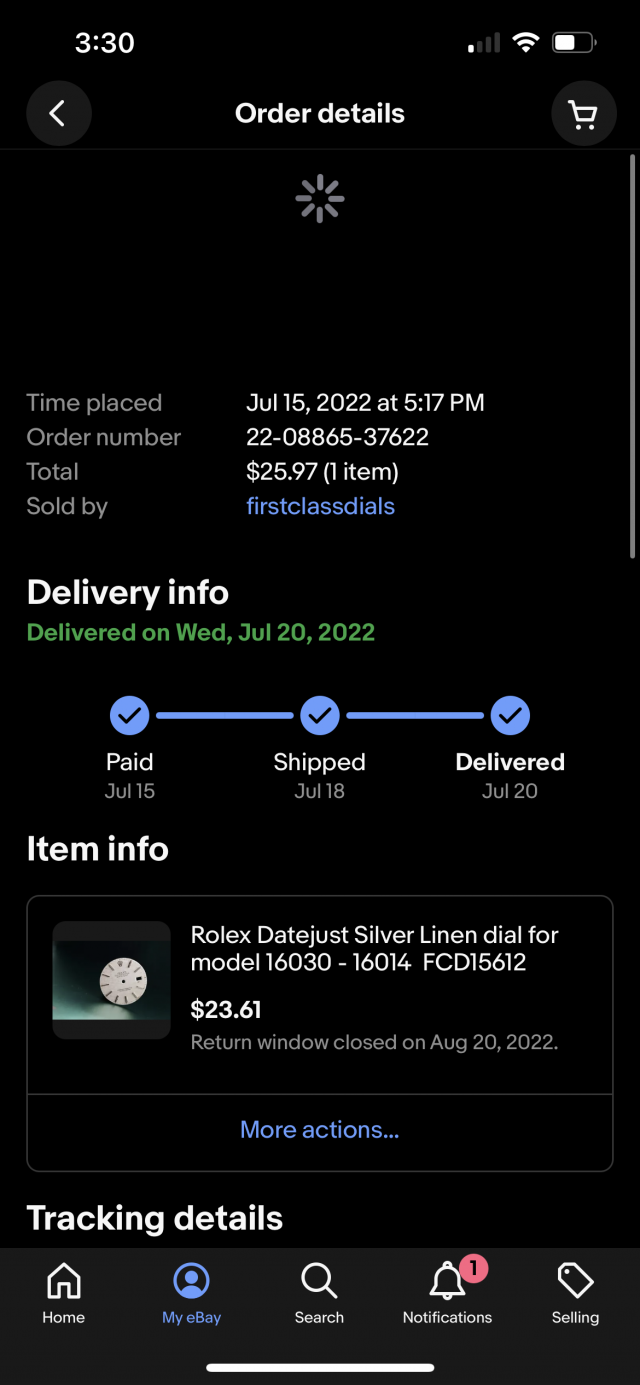Expand More actions for the item

319,1130
